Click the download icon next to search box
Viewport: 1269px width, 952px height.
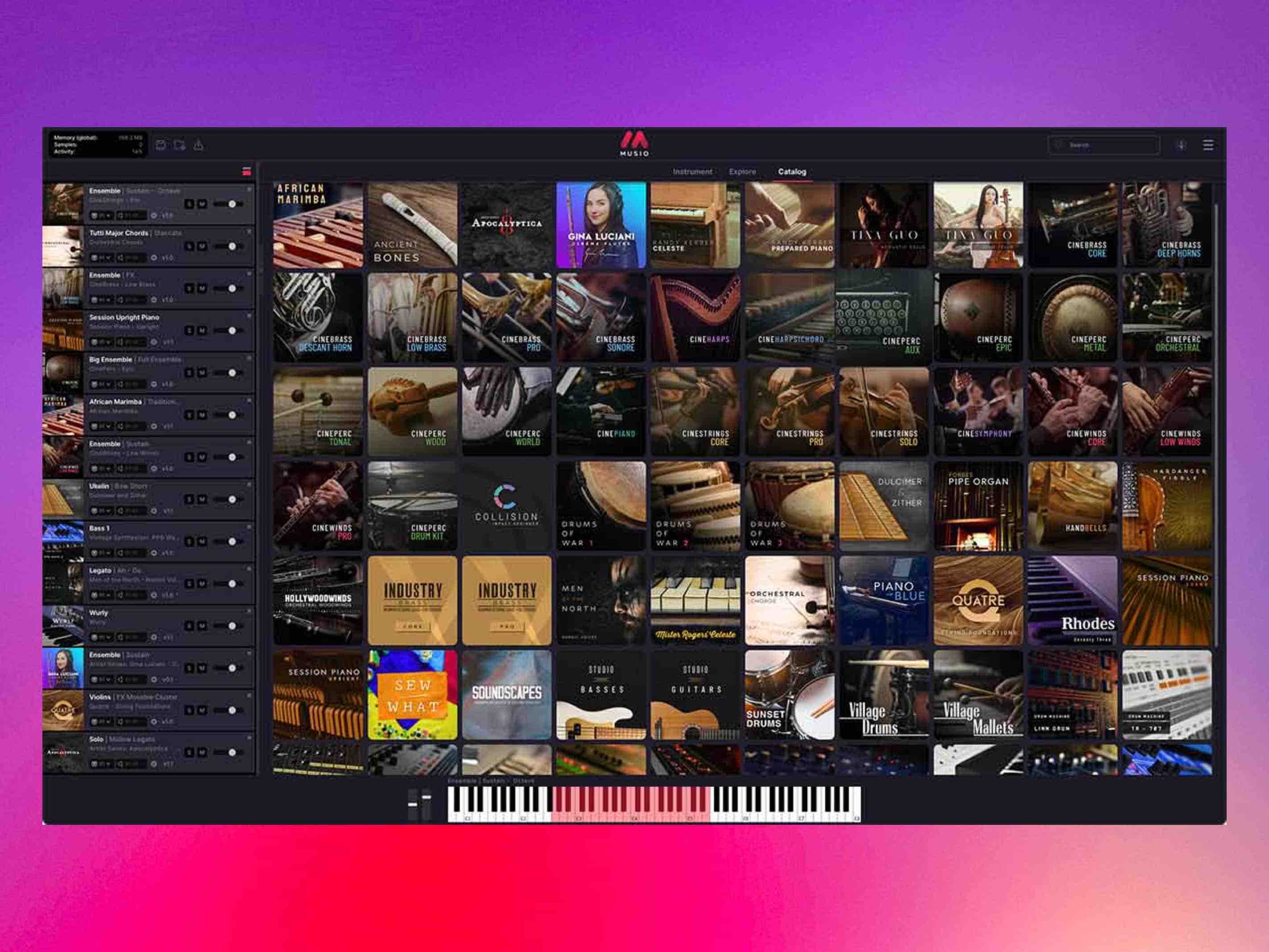1181,145
